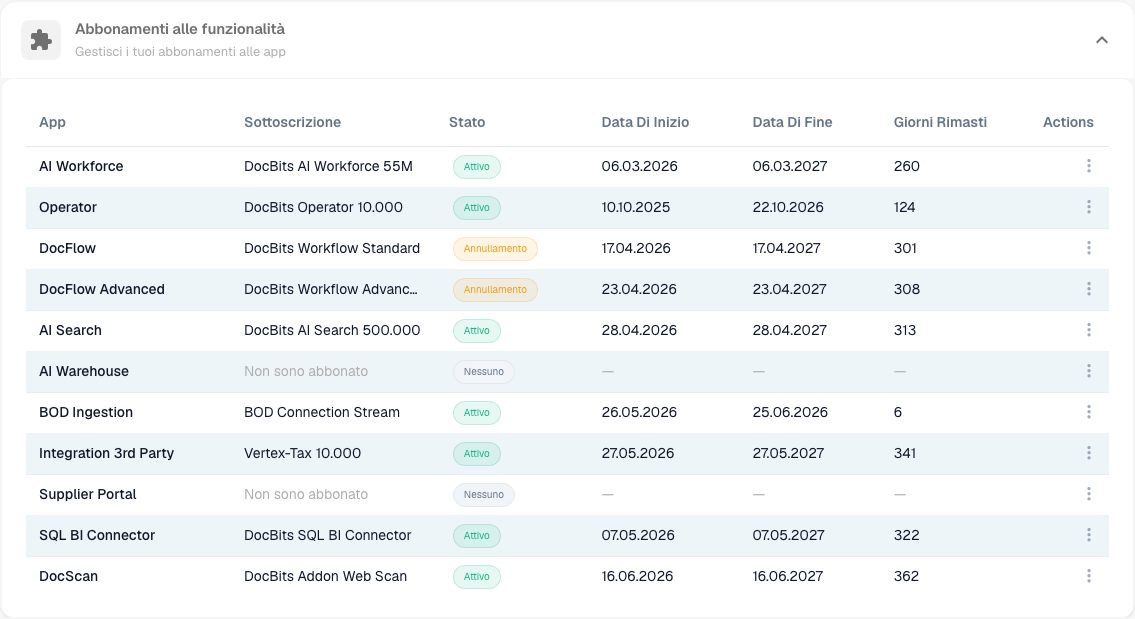
Task: Click remaining days value 6
Action: pos(898,412)
